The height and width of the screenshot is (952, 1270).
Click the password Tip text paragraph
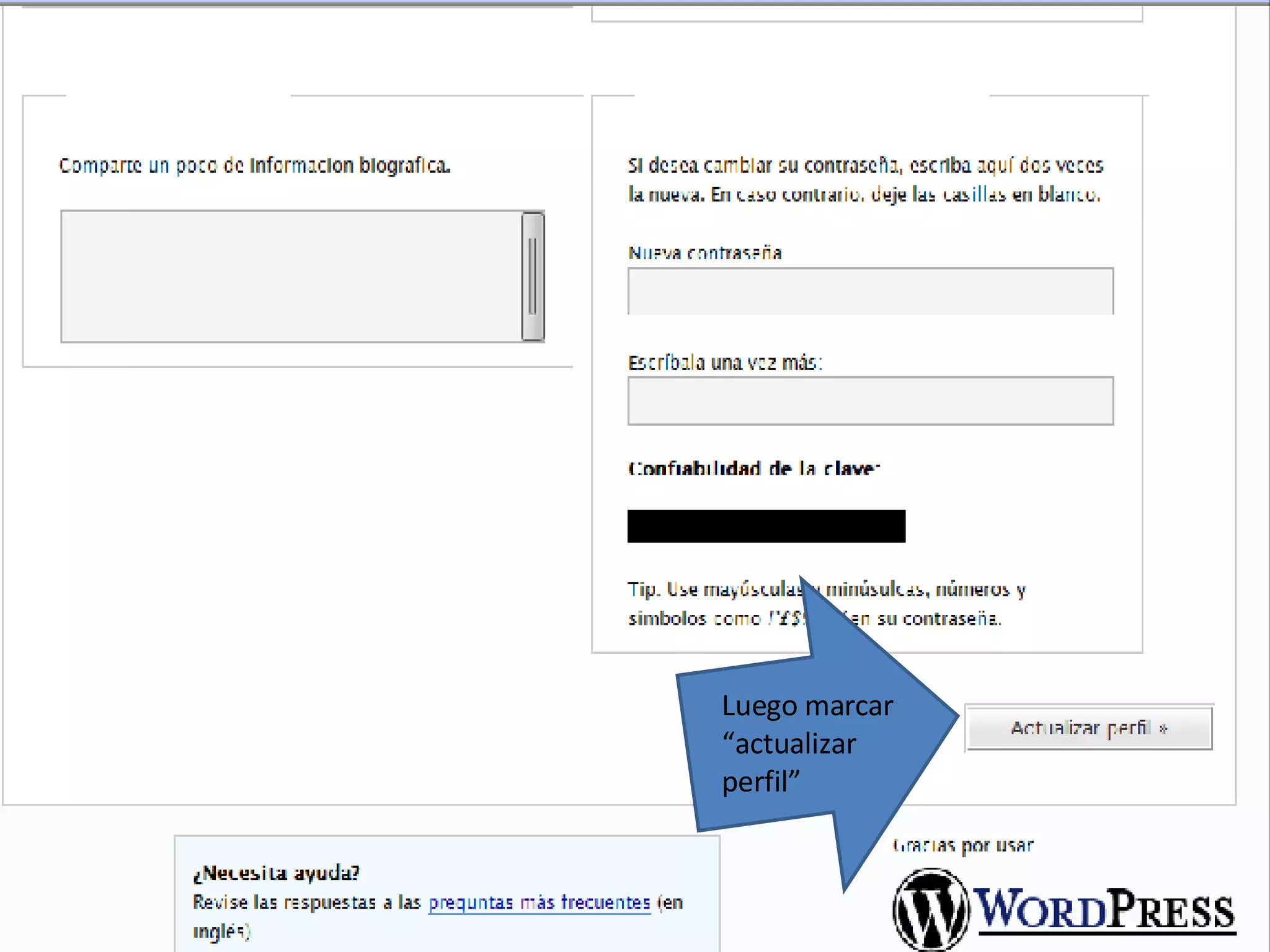713,589
